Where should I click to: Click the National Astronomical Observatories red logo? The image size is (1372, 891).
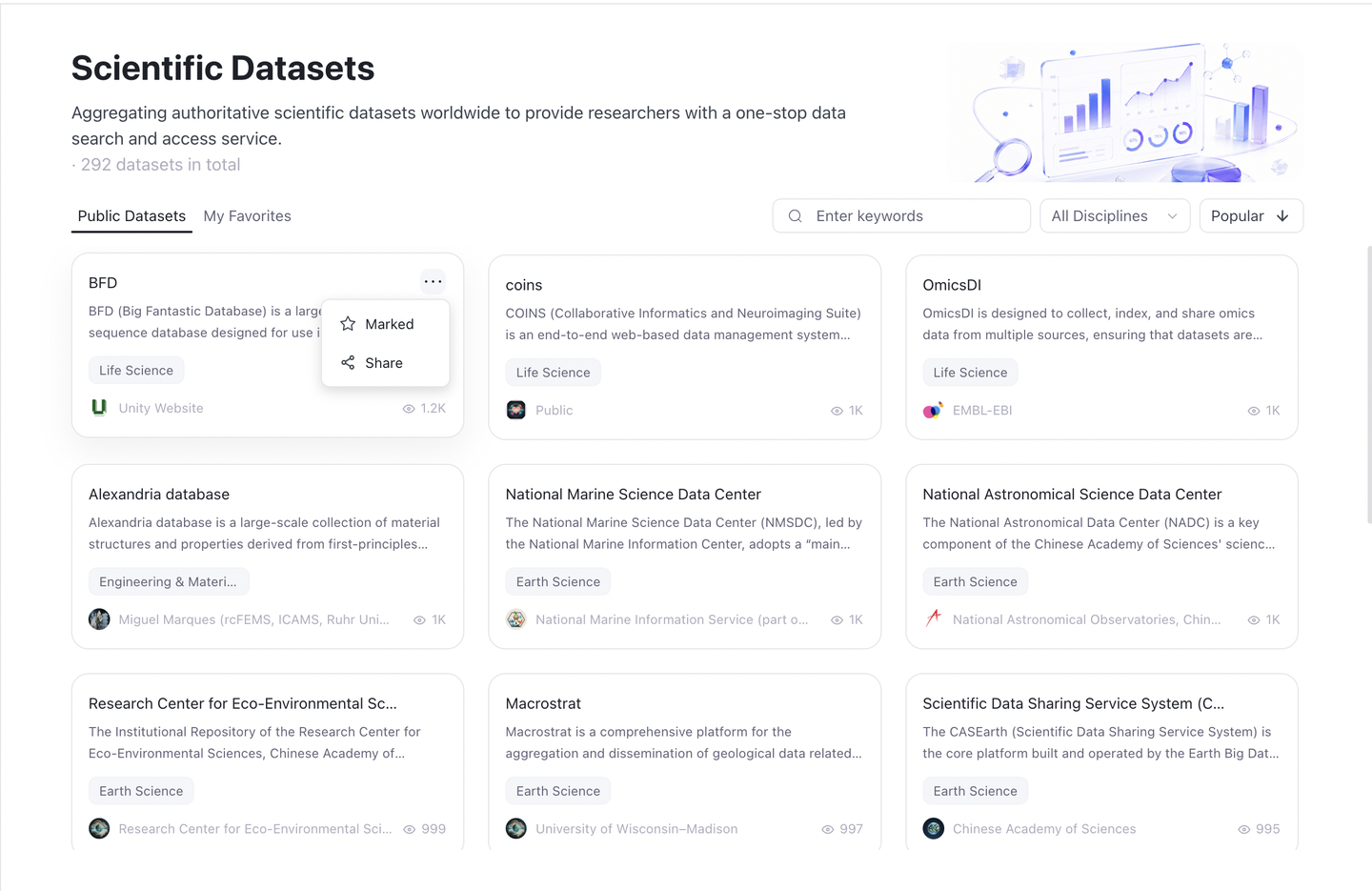point(933,618)
